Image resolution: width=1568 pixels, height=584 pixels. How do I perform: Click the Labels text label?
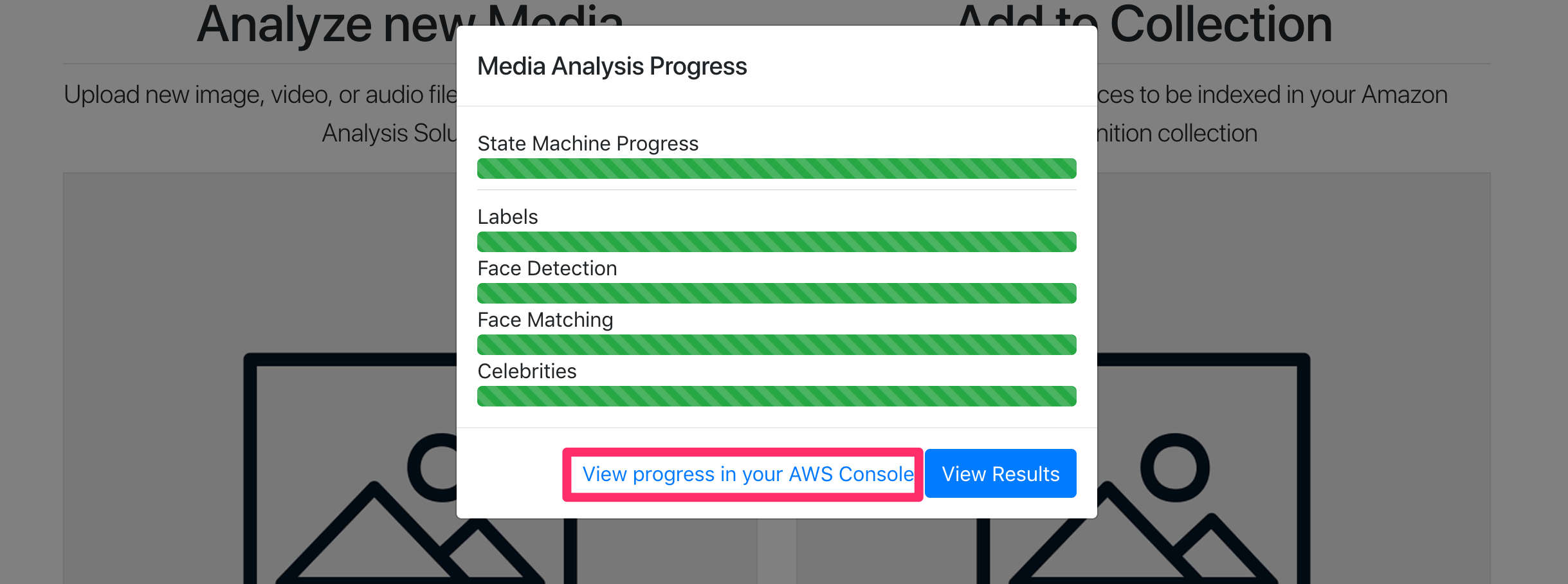tap(507, 217)
